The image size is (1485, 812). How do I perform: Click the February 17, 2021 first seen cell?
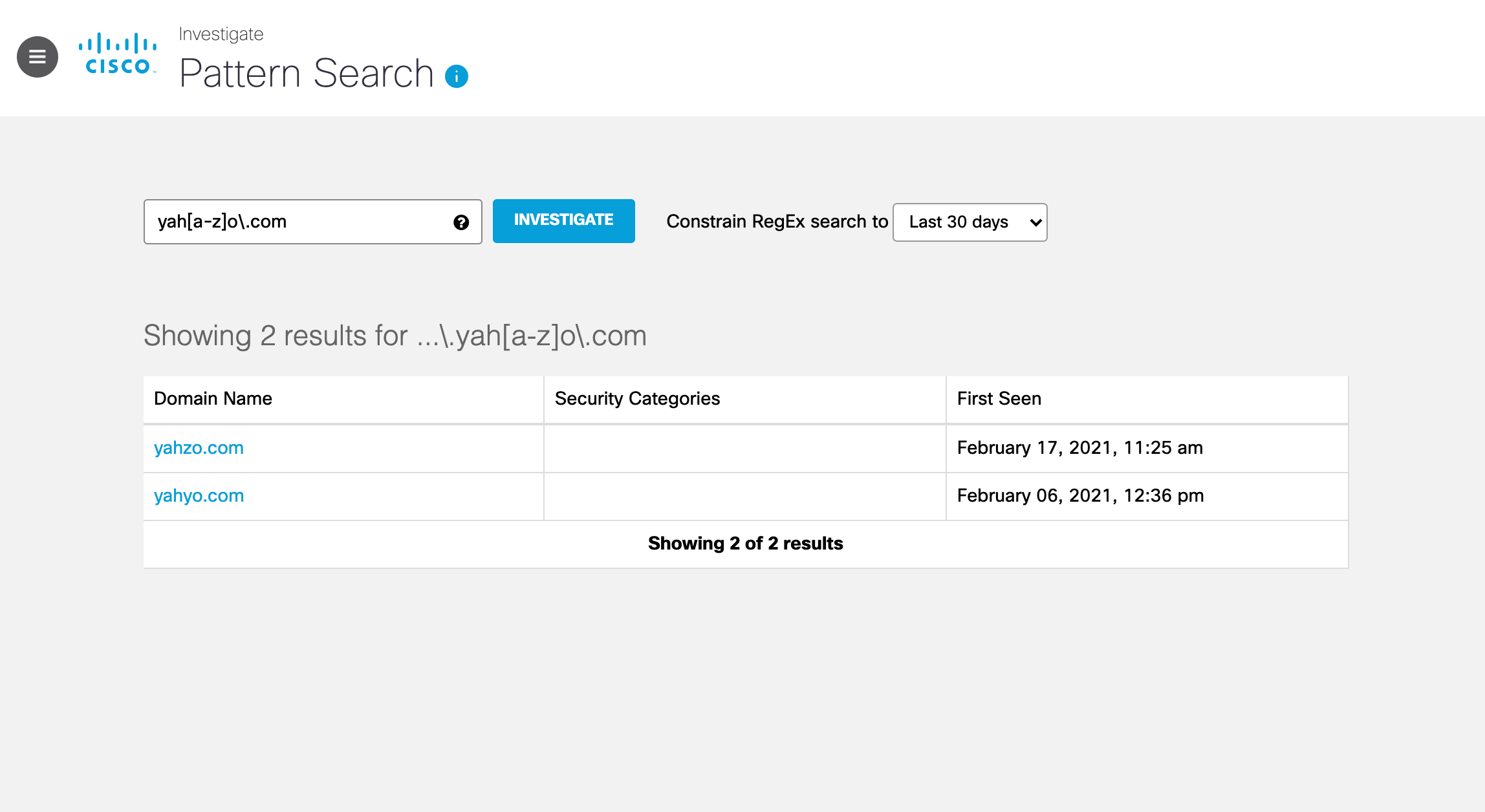coord(1079,447)
